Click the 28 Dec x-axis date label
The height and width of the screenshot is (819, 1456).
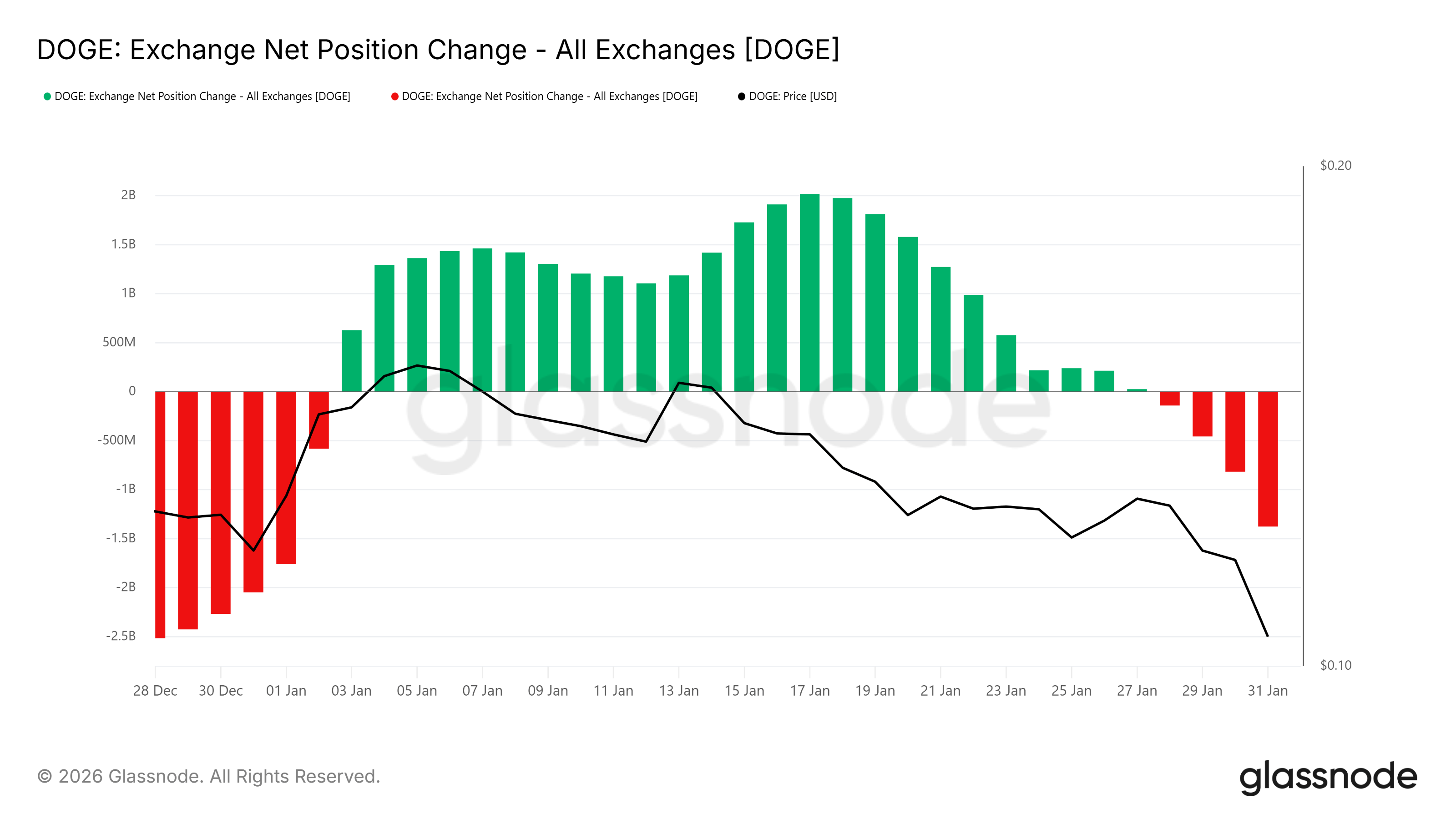(155, 691)
